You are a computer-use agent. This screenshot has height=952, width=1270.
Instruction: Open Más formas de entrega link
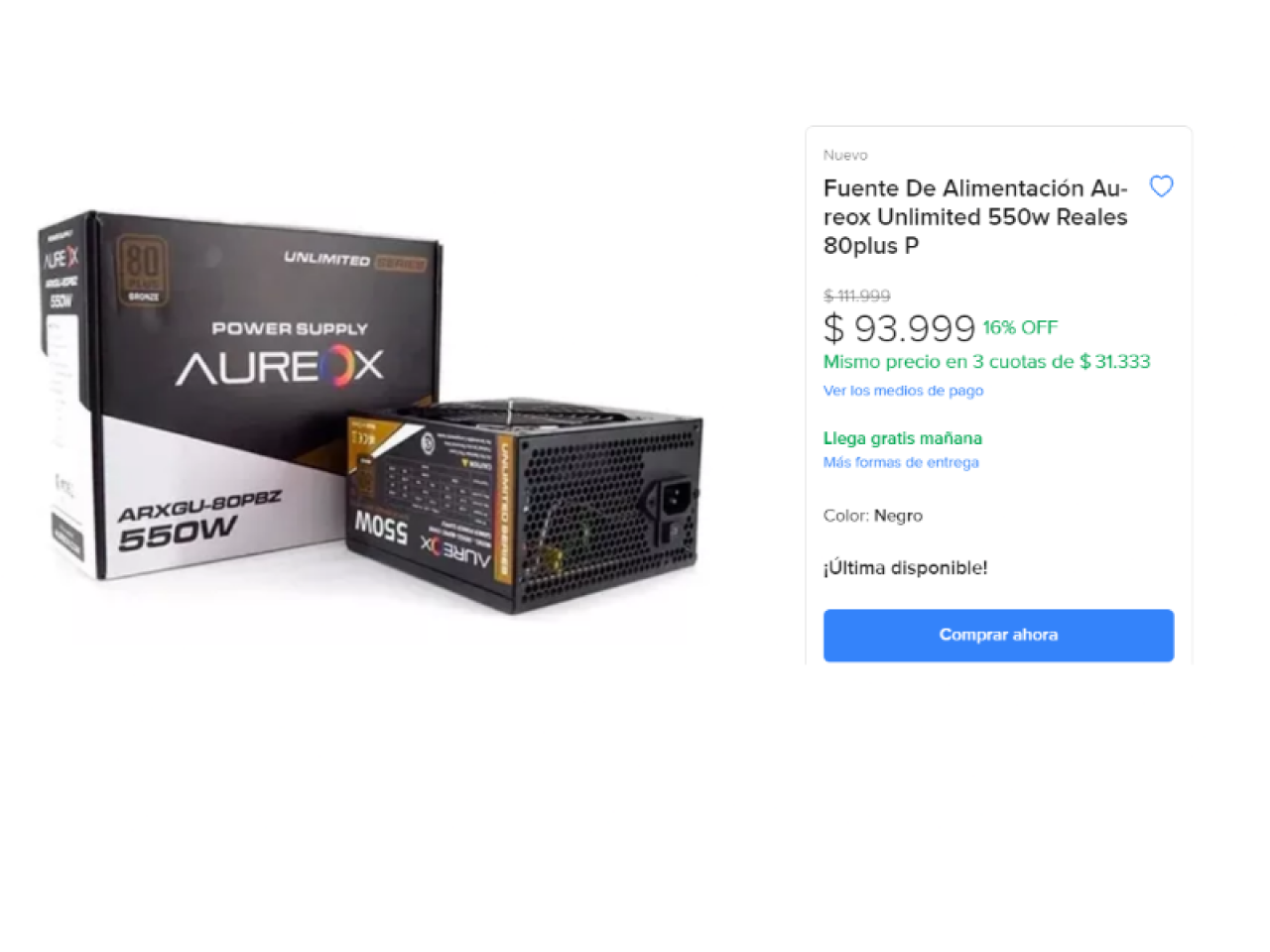tap(901, 462)
